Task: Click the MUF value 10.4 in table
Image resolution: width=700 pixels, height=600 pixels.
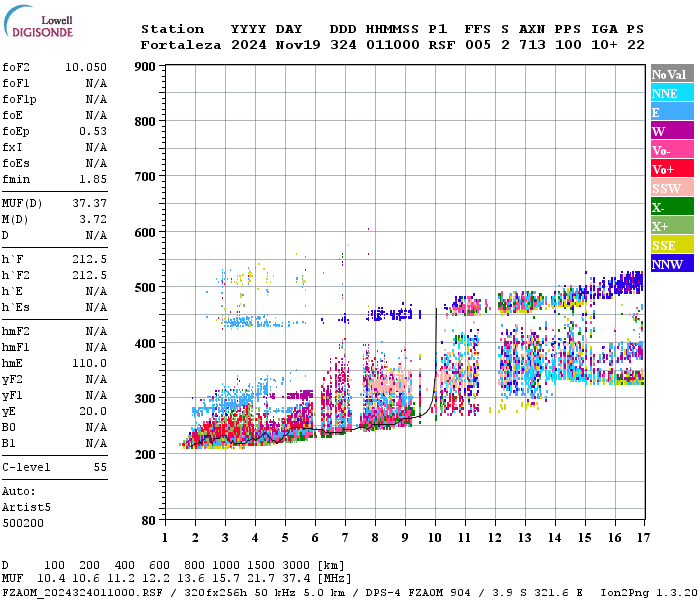Action: pos(51,579)
